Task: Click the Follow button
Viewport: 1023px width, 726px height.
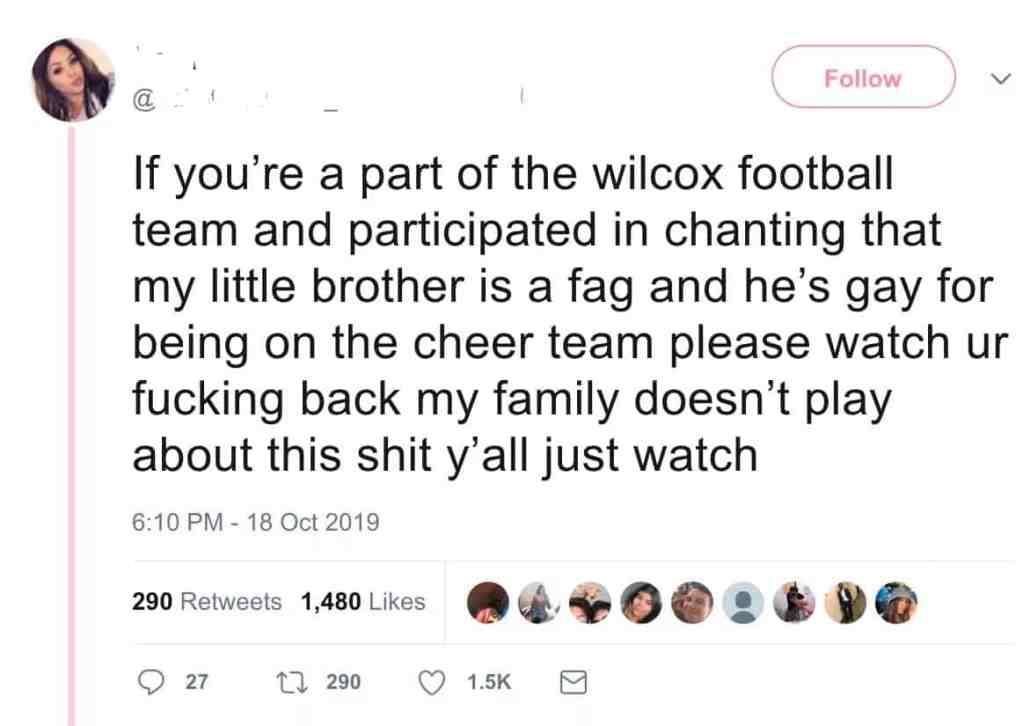Action: pos(863,77)
